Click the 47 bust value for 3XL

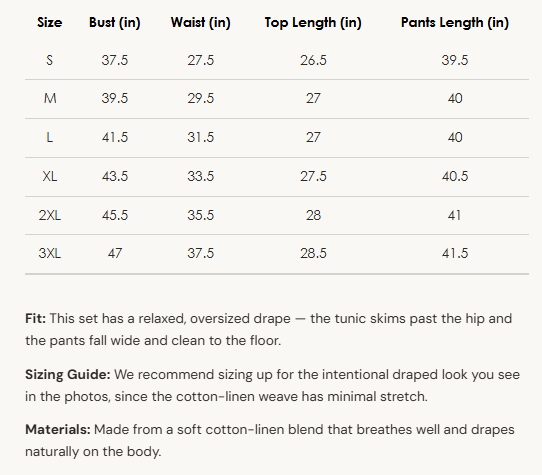(115, 253)
